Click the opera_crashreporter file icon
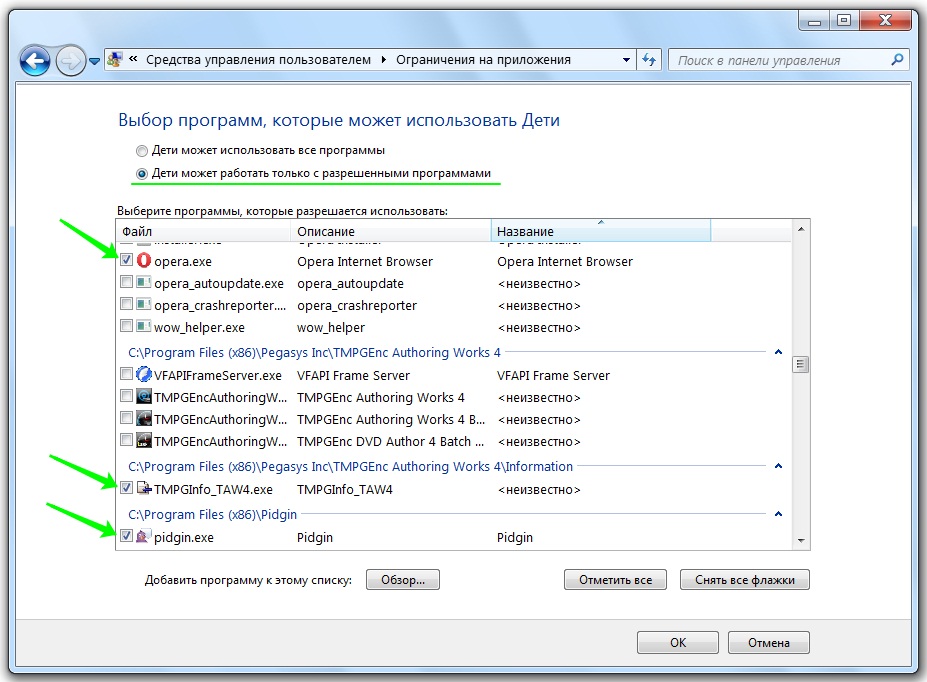927x682 pixels. (144, 304)
